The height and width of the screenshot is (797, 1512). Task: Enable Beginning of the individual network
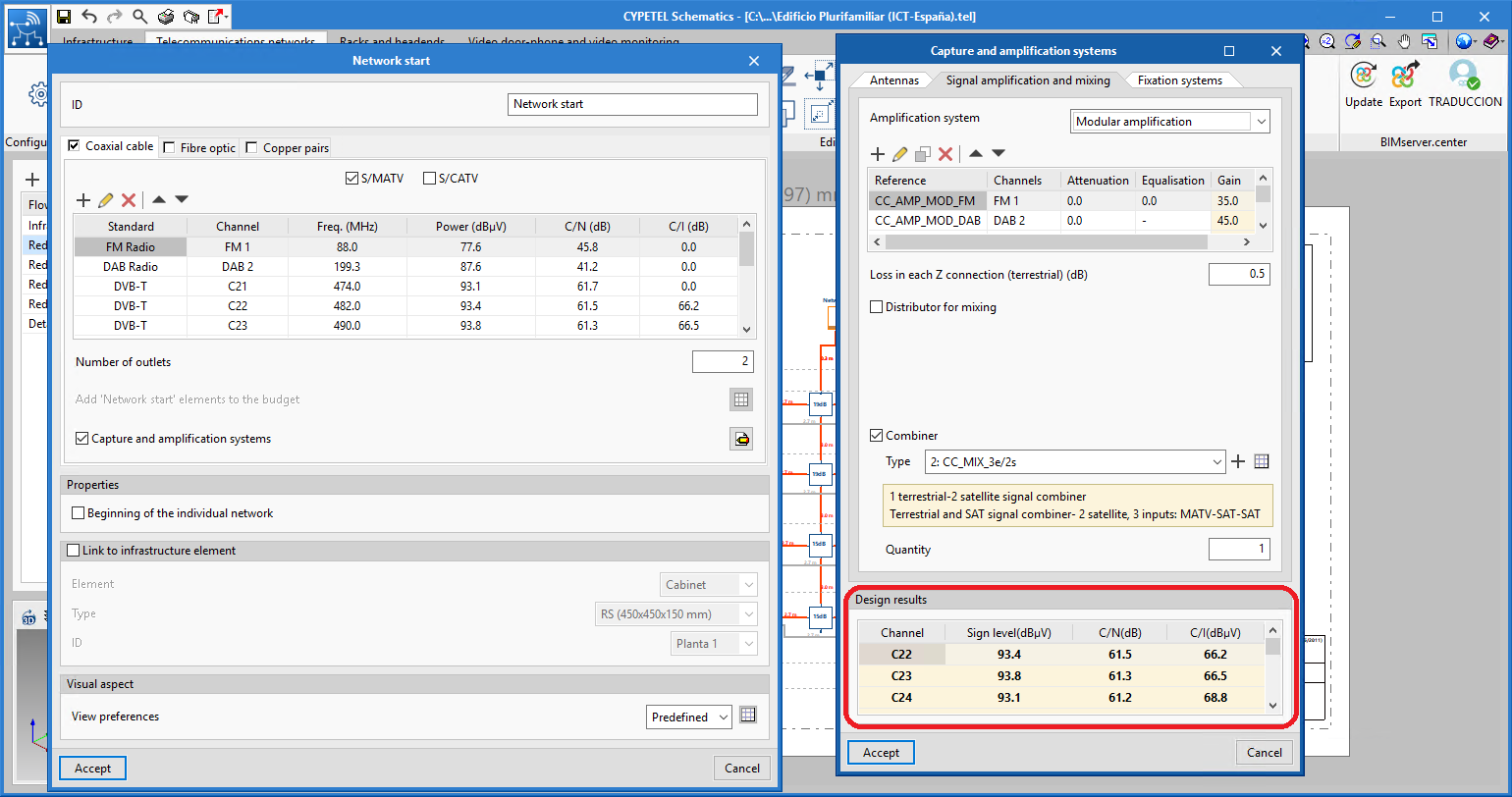[79, 513]
